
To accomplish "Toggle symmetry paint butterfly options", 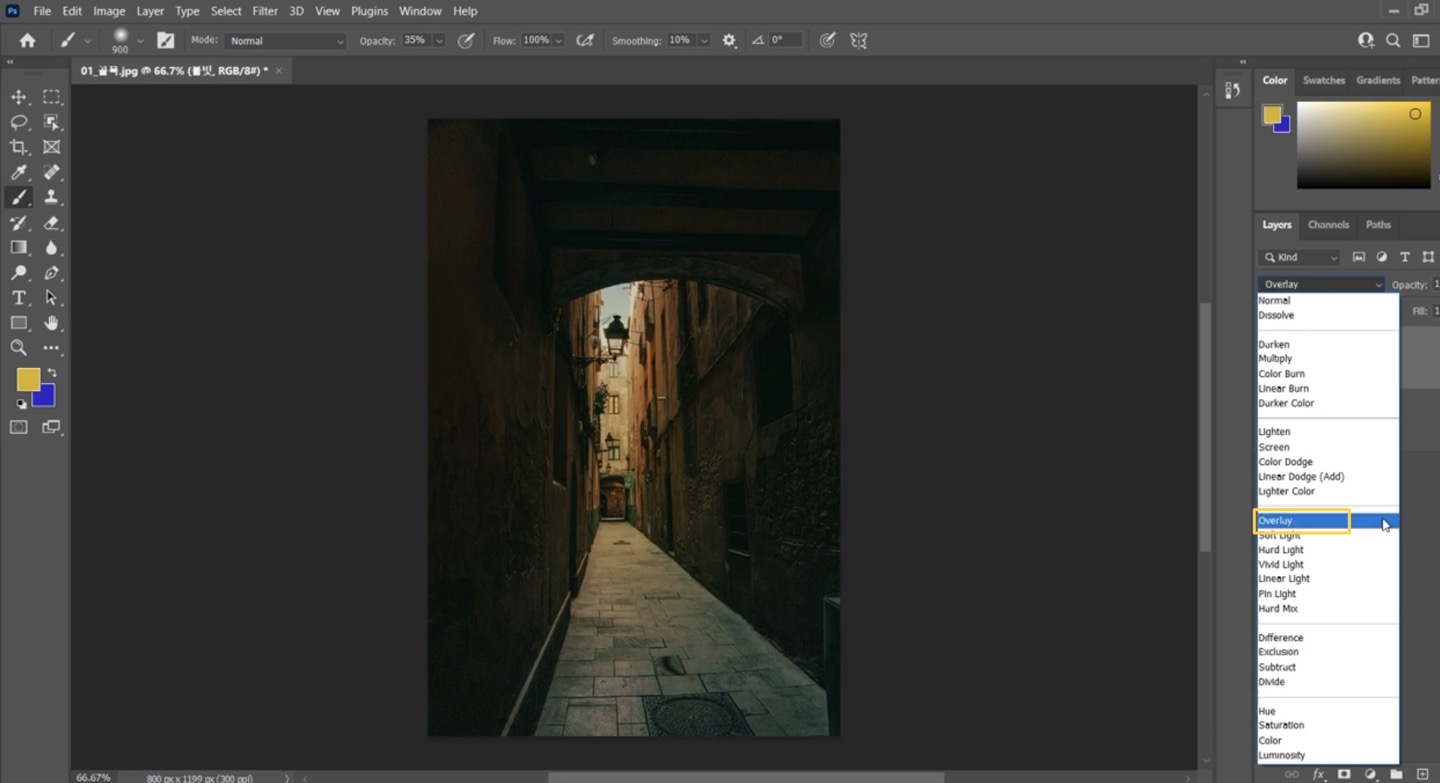I will coord(858,41).
